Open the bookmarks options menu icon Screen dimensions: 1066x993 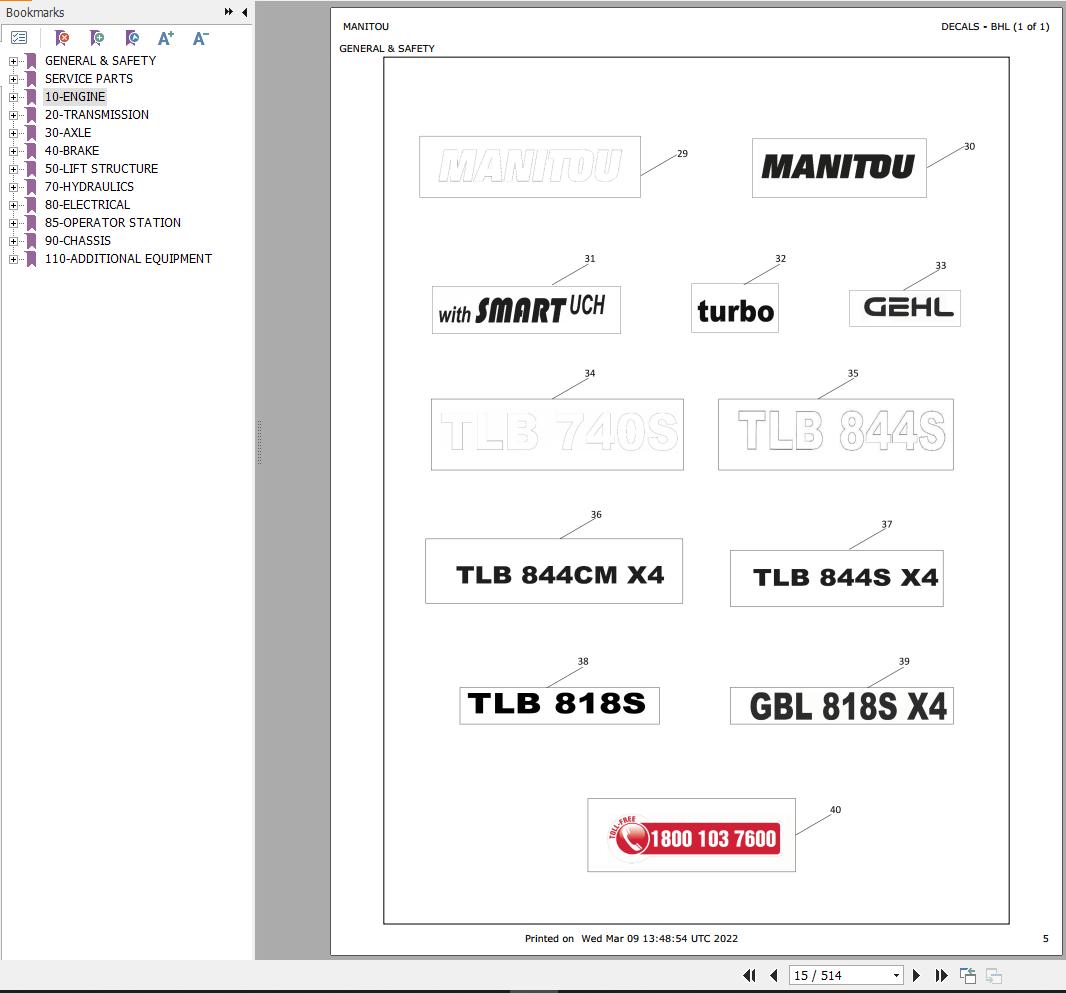(x=19, y=38)
